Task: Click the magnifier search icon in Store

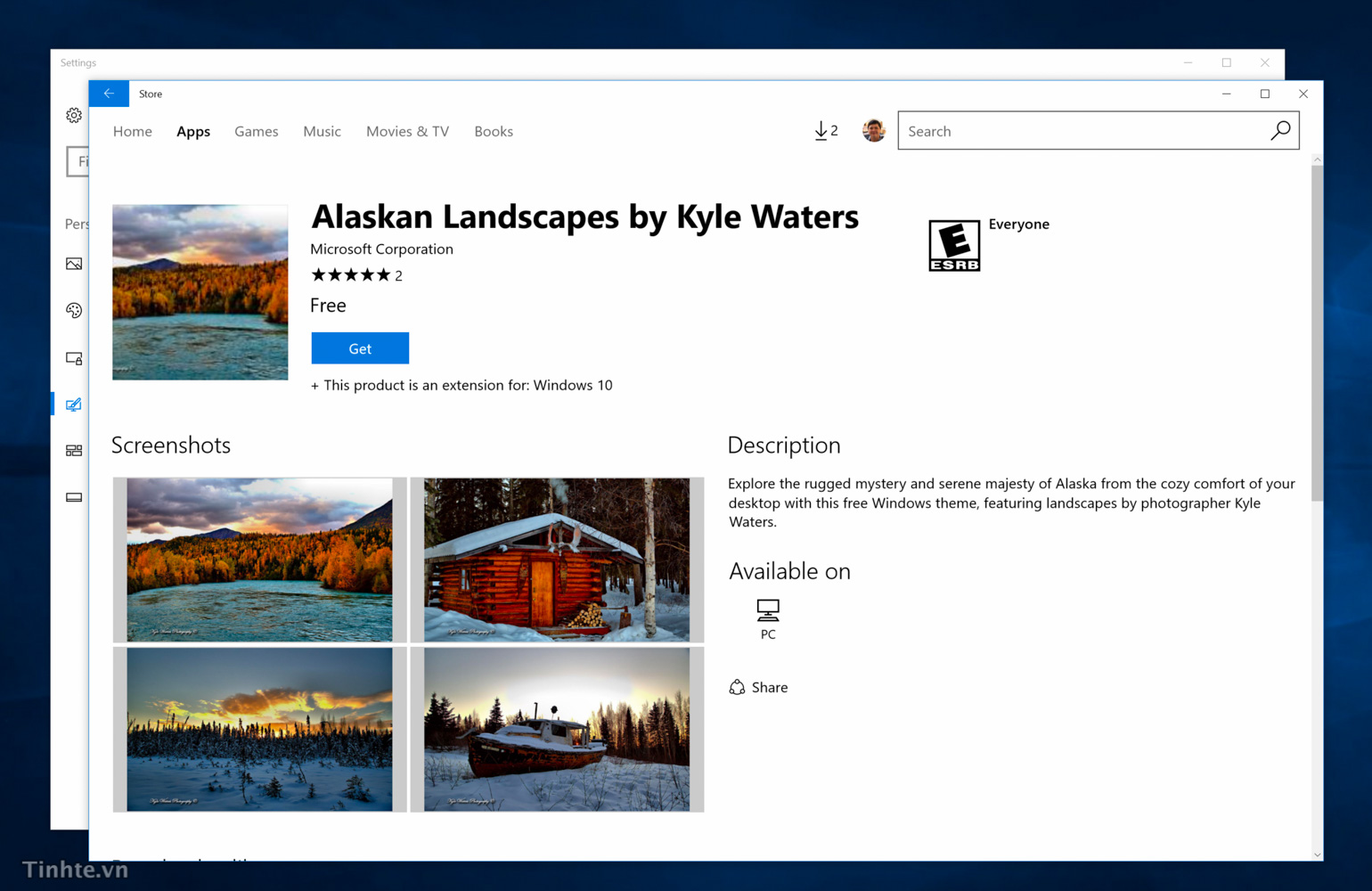Action: (x=1280, y=131)
